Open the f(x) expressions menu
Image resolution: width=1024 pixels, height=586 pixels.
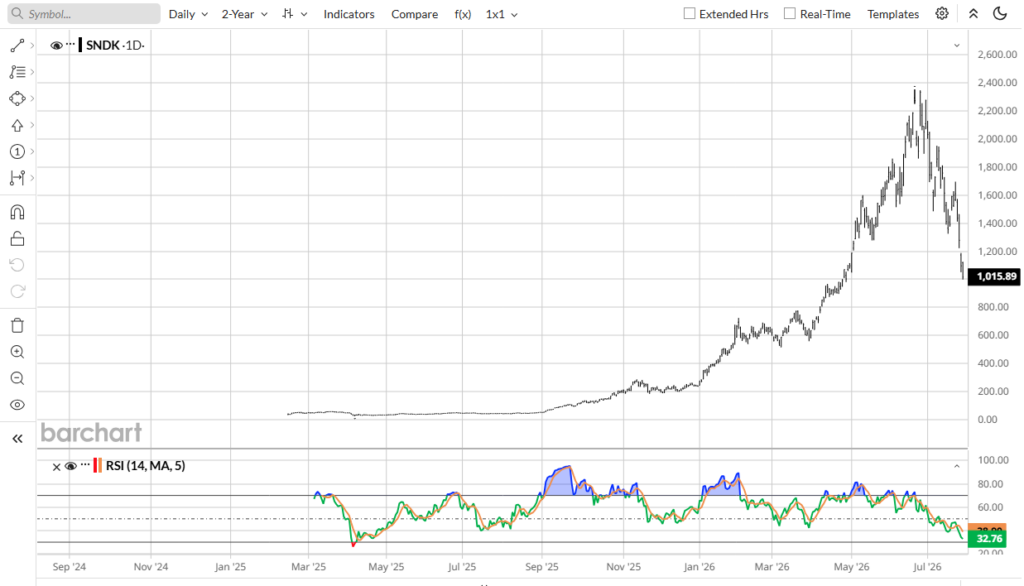[462, 14]
